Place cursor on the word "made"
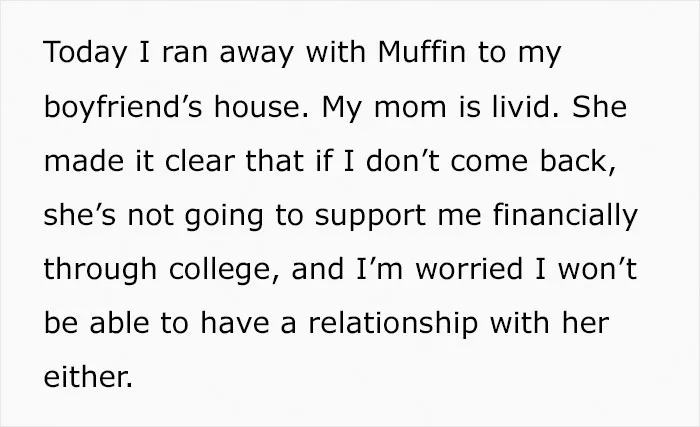This screenshot has height=427, width=700. tap(83, 160)
